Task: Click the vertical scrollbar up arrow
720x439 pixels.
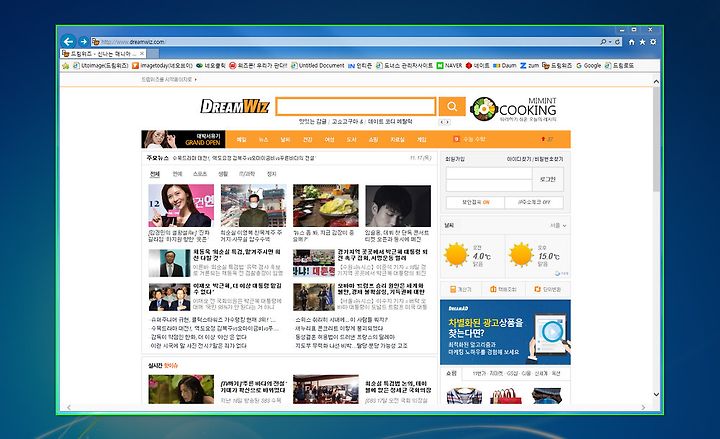Action: pos(656,81)
